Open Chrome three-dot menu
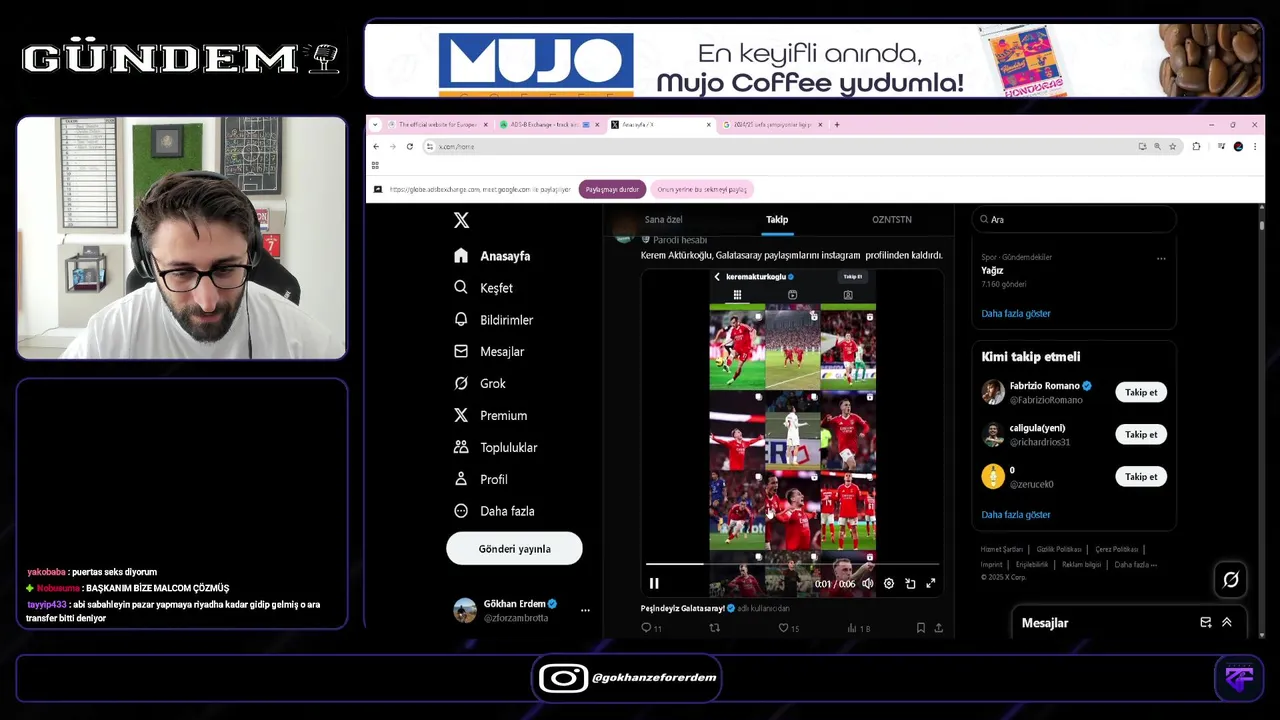Screen dimensions: 1280x720 (1255, 147)
